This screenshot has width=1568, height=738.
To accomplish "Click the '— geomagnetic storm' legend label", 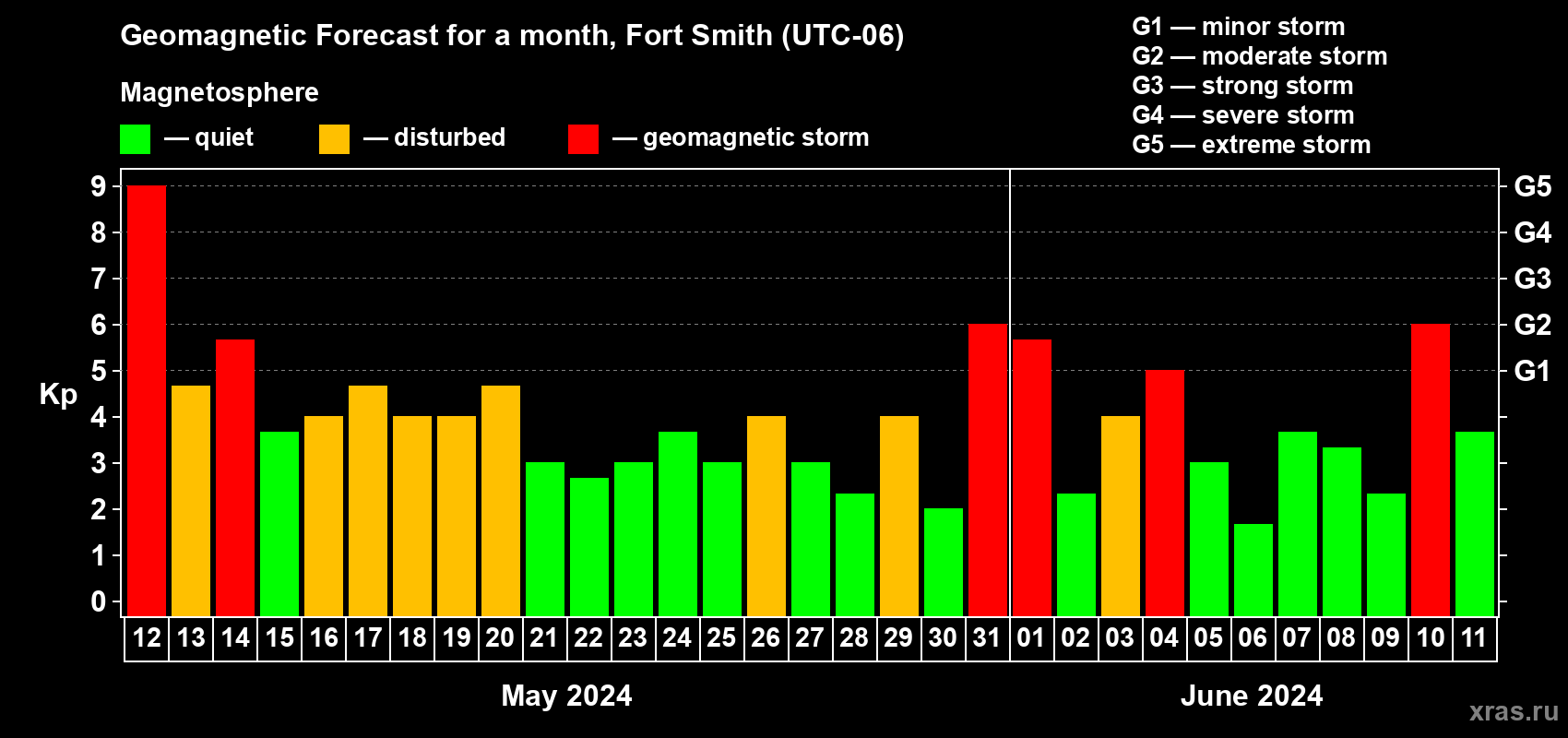I will tap(741, 137).
